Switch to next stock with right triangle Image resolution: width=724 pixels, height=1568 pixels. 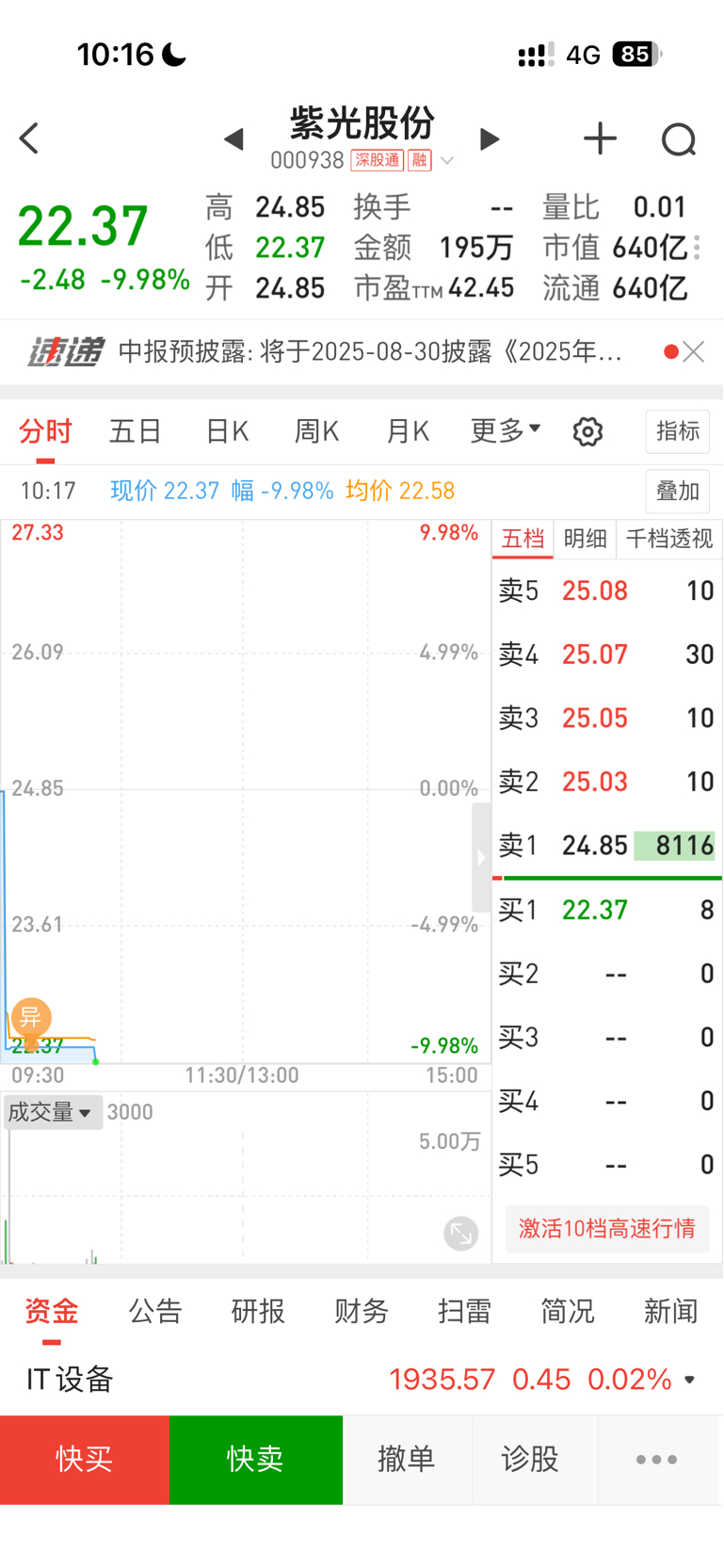(x=489, y=139)
